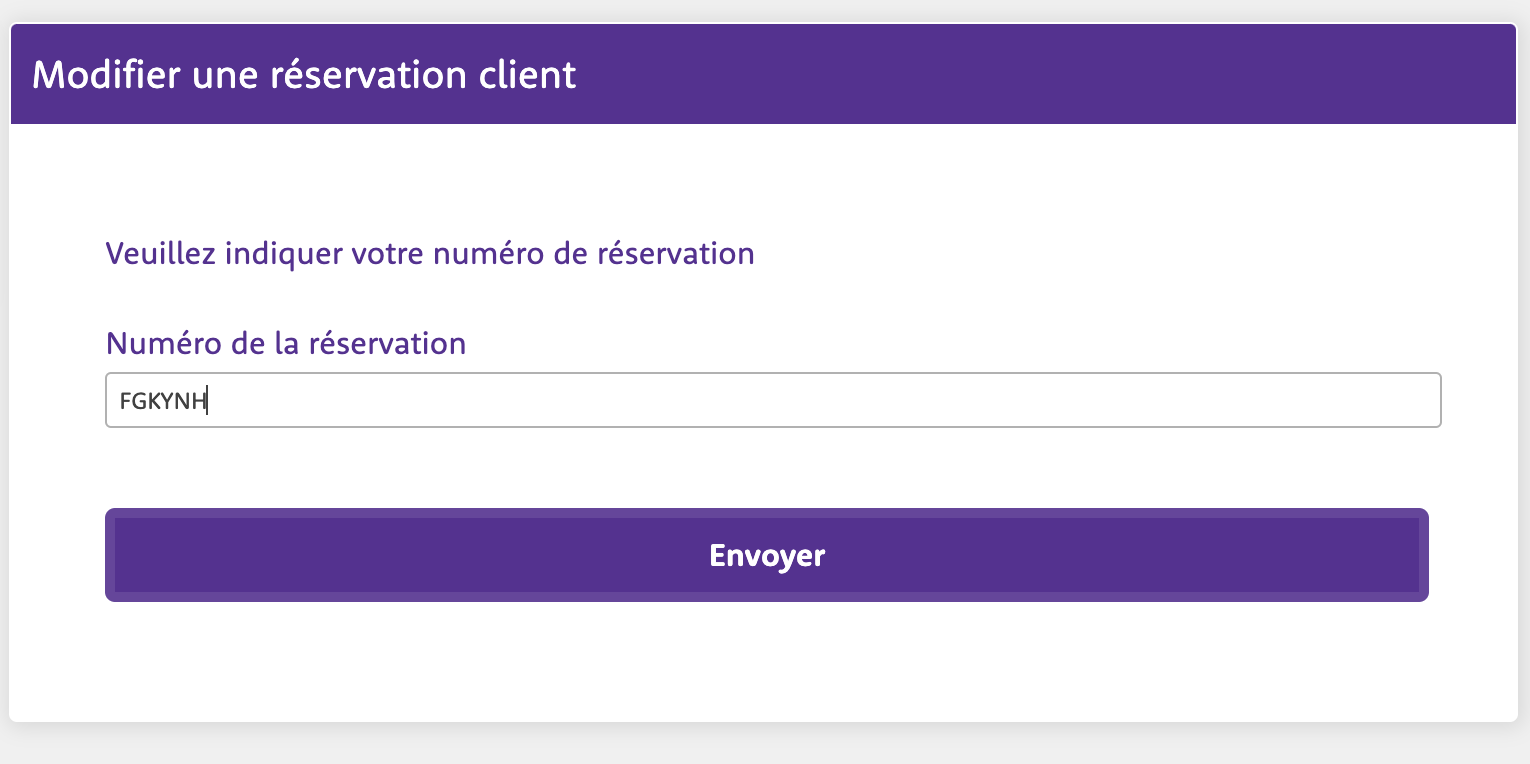The height and width of the screenshot is (764, 1530).
Task: Click 'réservation' in the field label
Action: (387, 344)
